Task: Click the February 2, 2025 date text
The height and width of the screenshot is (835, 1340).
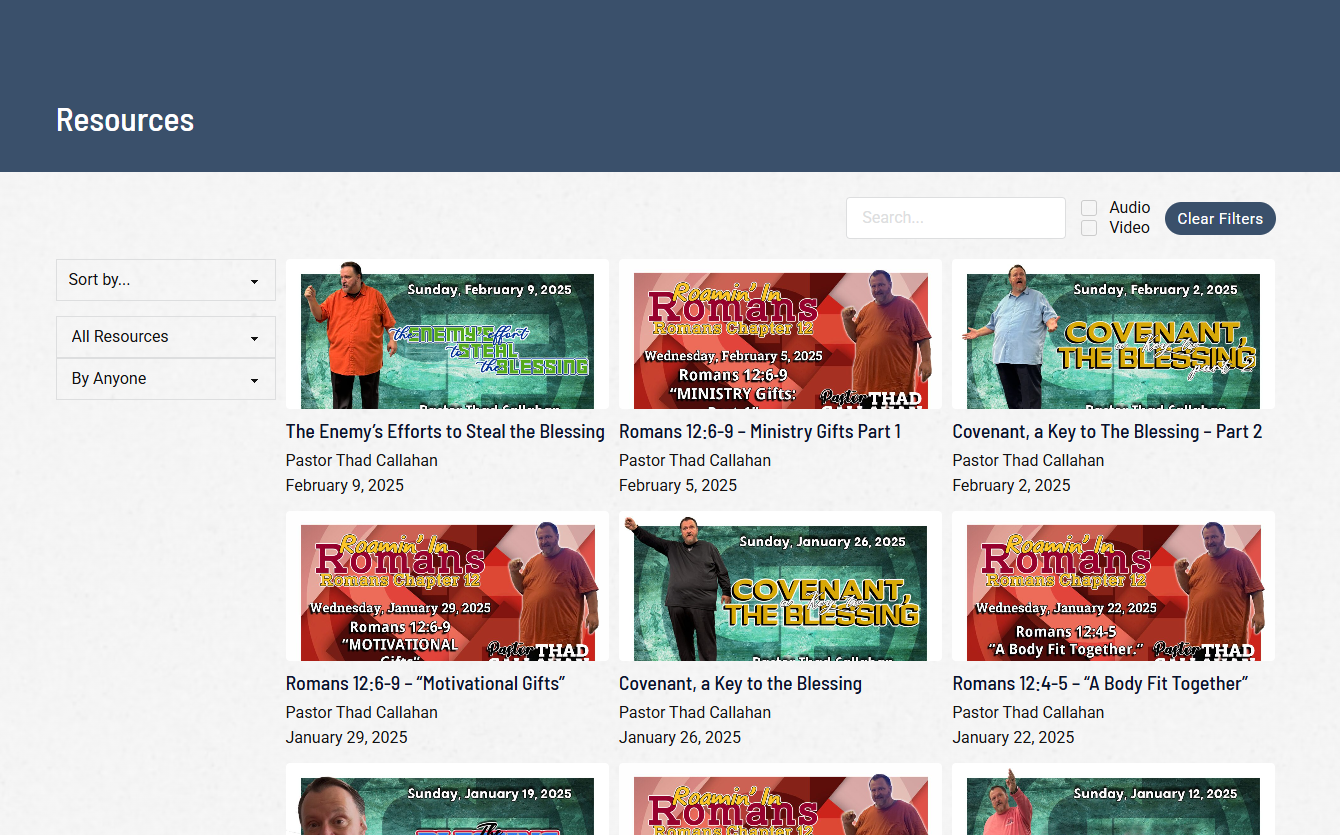Action: pos(1011,486)
